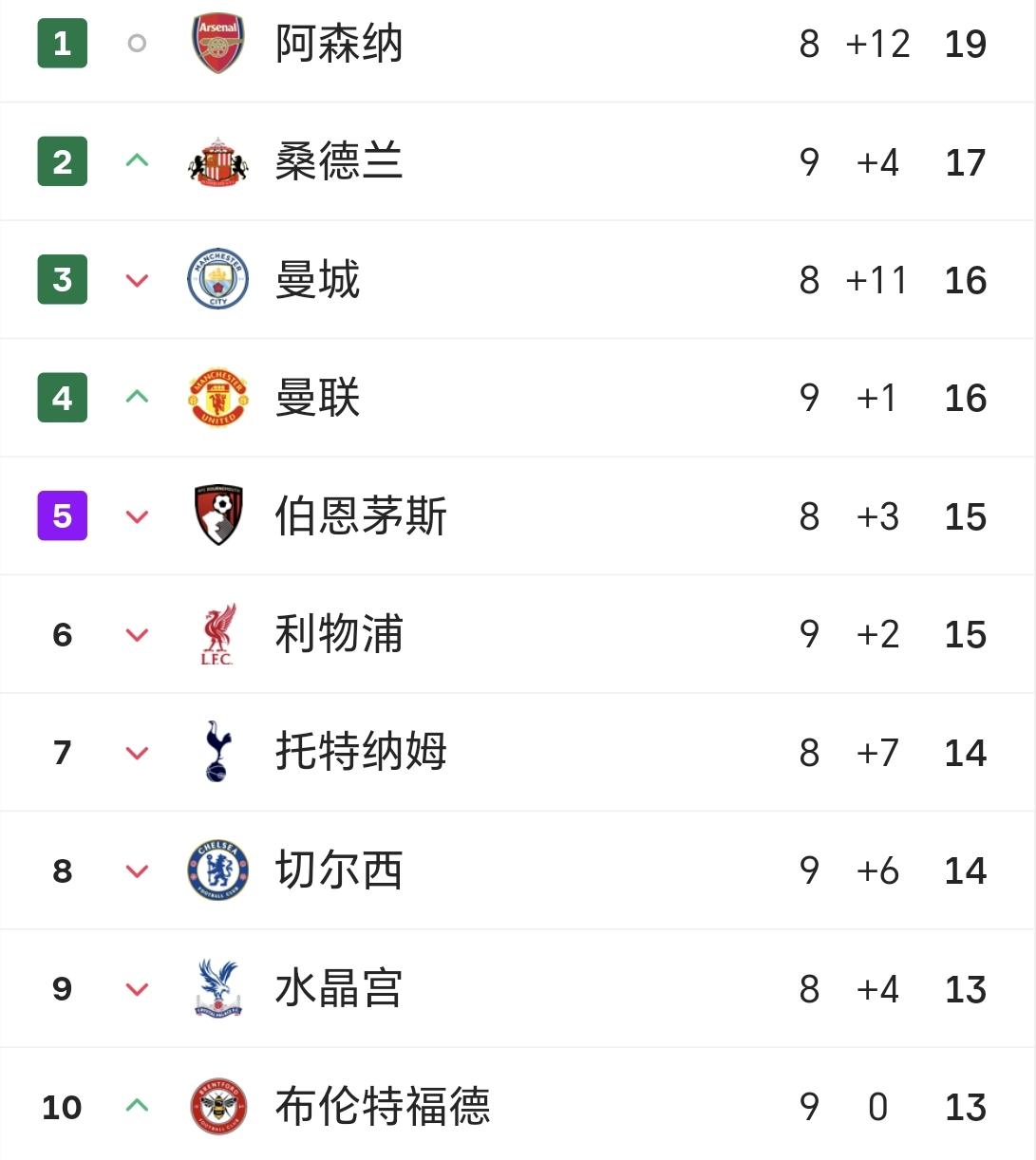Image resolution: width=1036 pixels, height=1160 pixels.
Task: Click the Liverpool LFC crest
Action: click(218, 634)
